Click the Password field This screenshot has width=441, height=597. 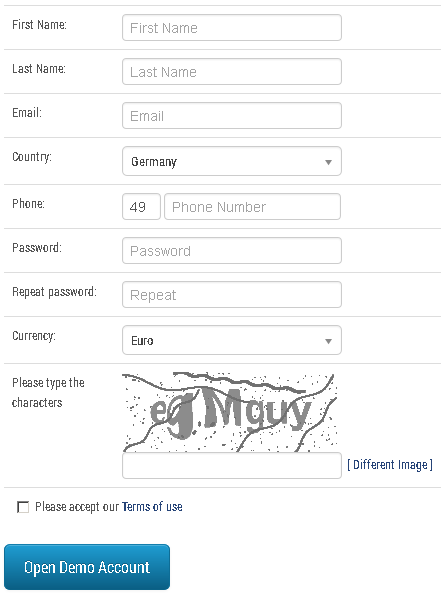[232, 251]
